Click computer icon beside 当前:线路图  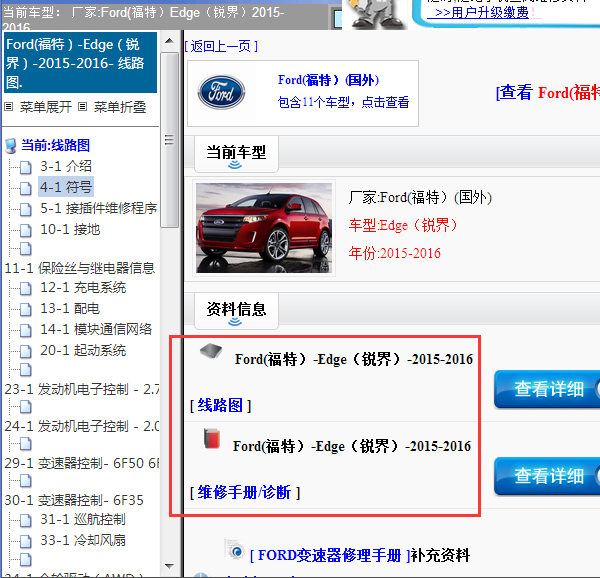point(11,146)
